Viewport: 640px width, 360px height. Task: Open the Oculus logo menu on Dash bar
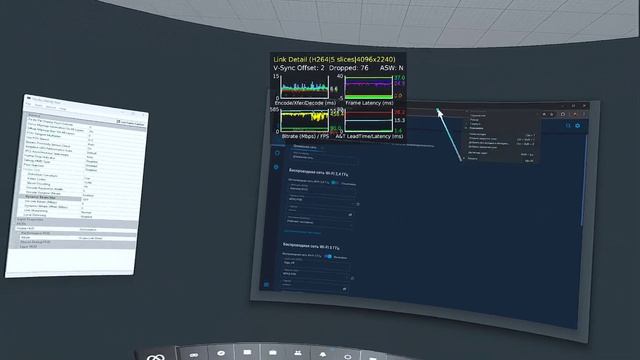pos(156,357)
